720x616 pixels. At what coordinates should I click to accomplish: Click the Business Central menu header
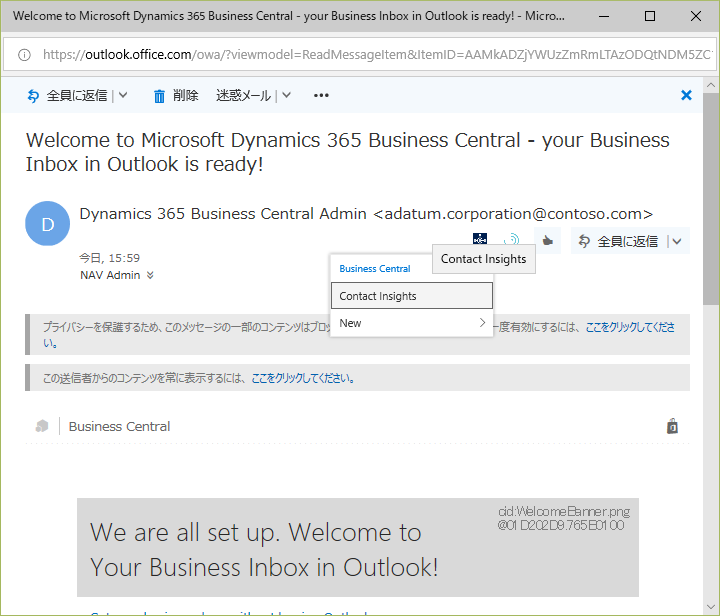click(x=375, y=269)
